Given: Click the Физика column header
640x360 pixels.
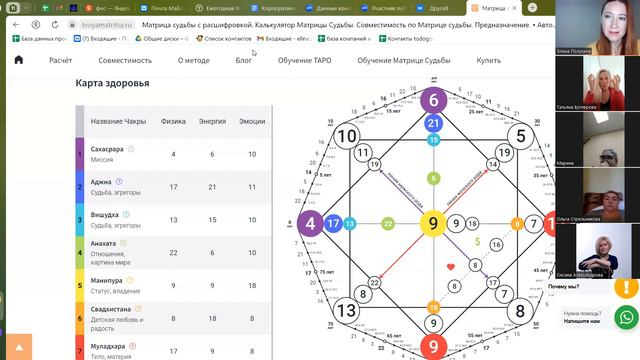Looking at the screenshot, I should (173, 121).
